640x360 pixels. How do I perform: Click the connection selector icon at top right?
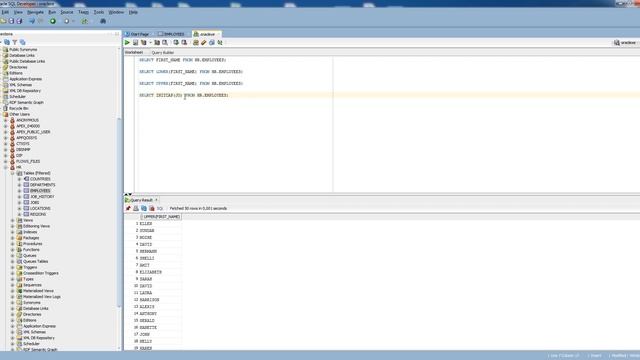pyautogui.click(x=617, y=42)
